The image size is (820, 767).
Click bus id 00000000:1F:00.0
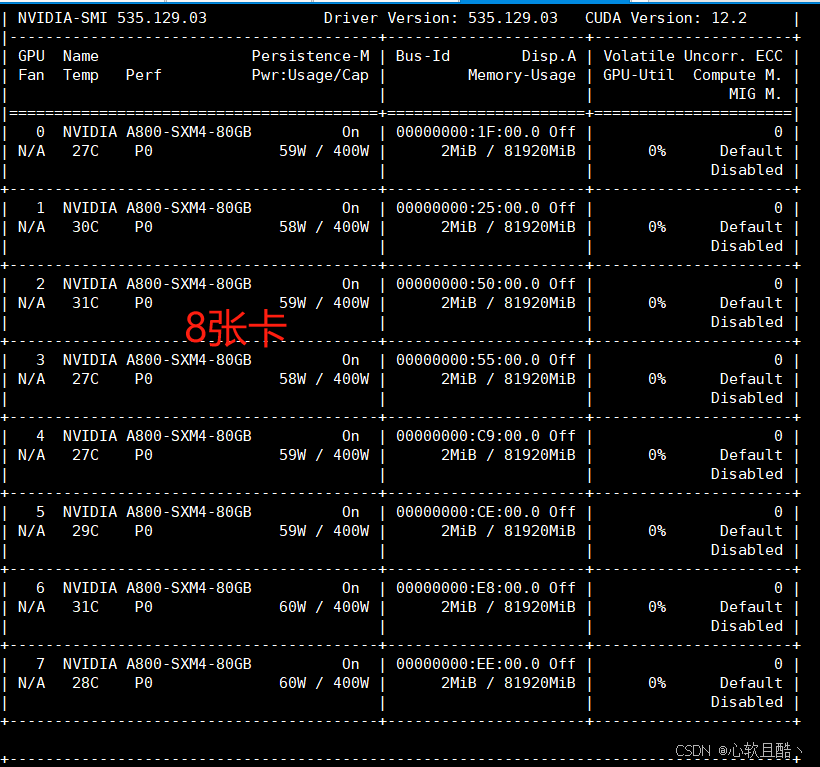click(x=468, y=132)
